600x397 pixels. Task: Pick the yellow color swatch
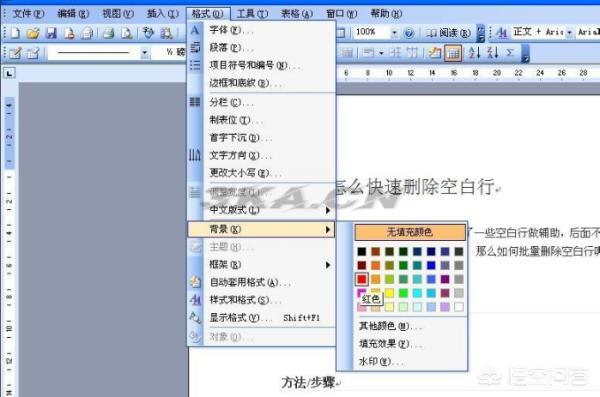390,293
